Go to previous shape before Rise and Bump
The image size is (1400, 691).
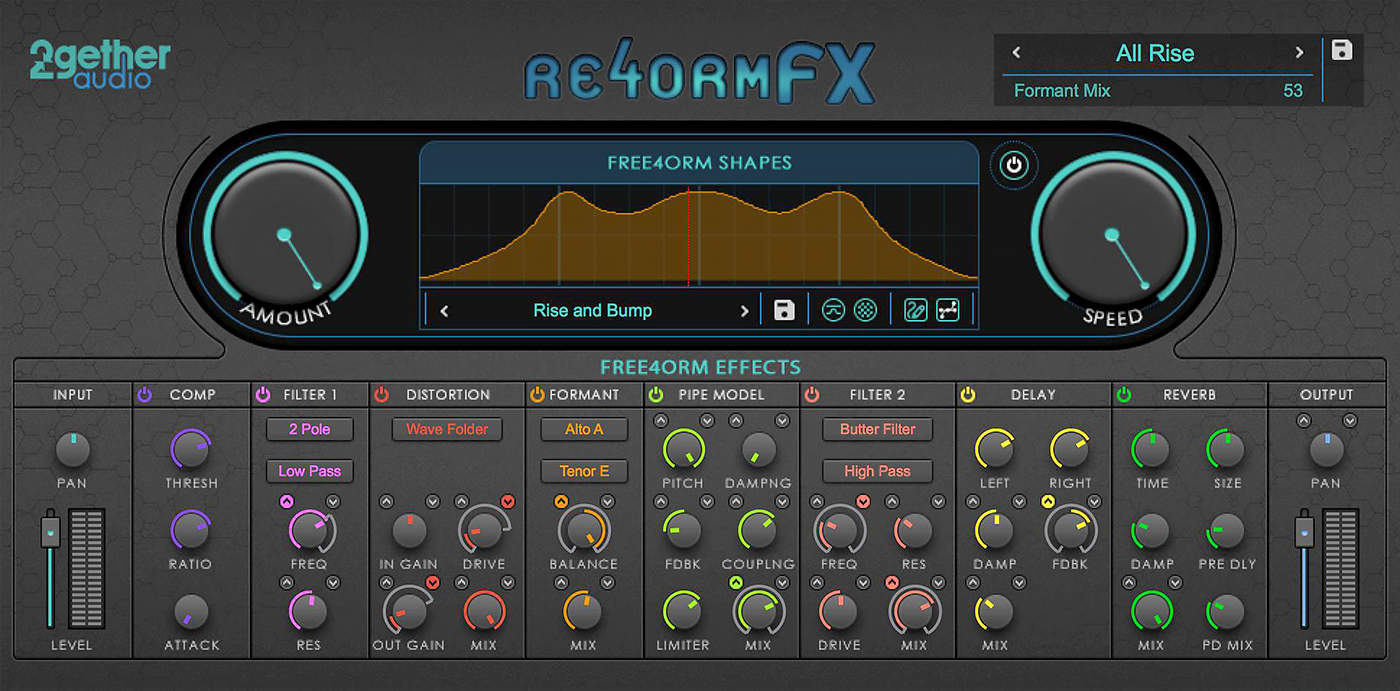(445, 311)
